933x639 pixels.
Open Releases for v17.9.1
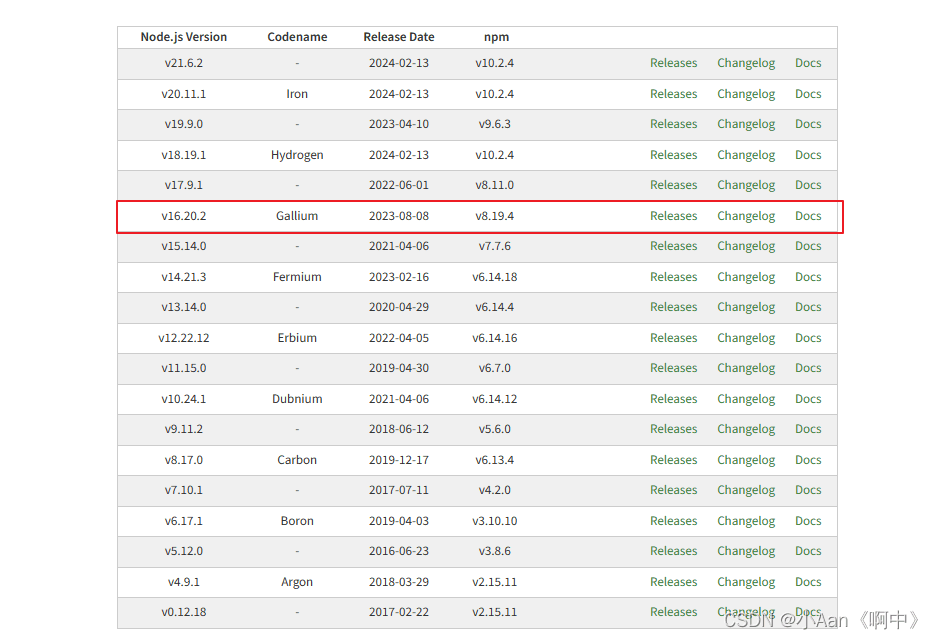[673, 186]
